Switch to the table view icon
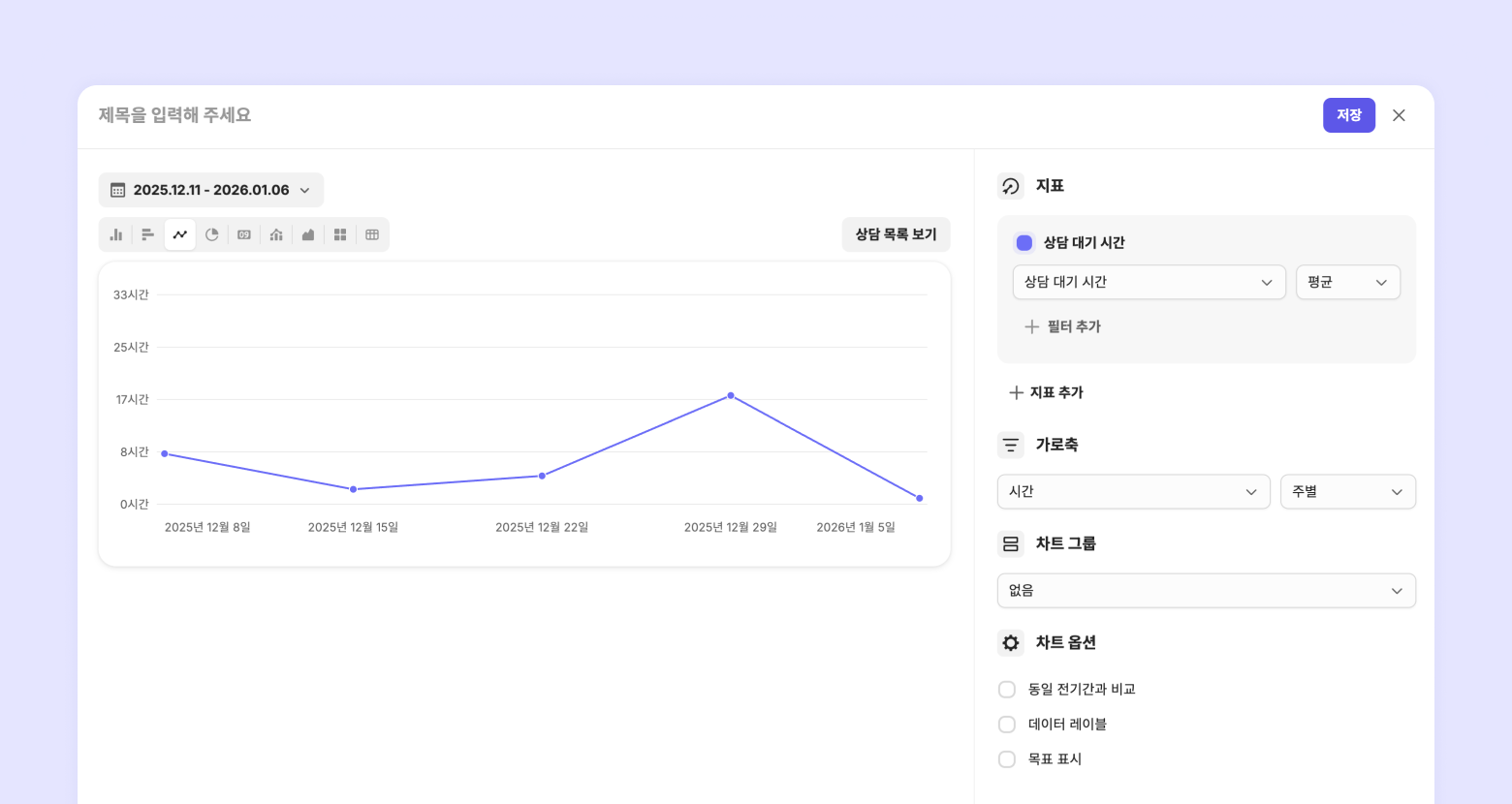The image size is (1512, 804). (372, 234)
